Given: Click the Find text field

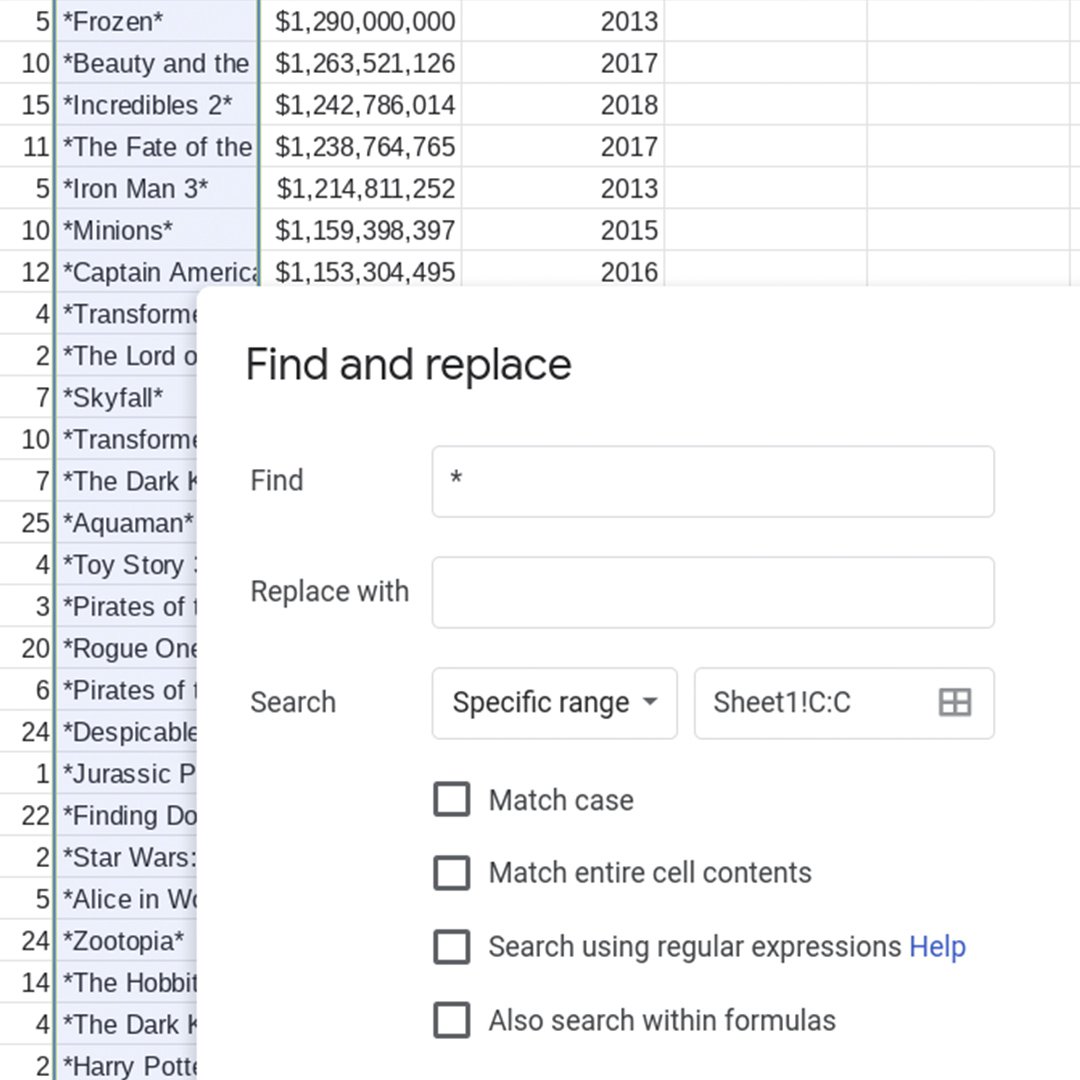Looking at the screenshot, I should pos(712,481).
